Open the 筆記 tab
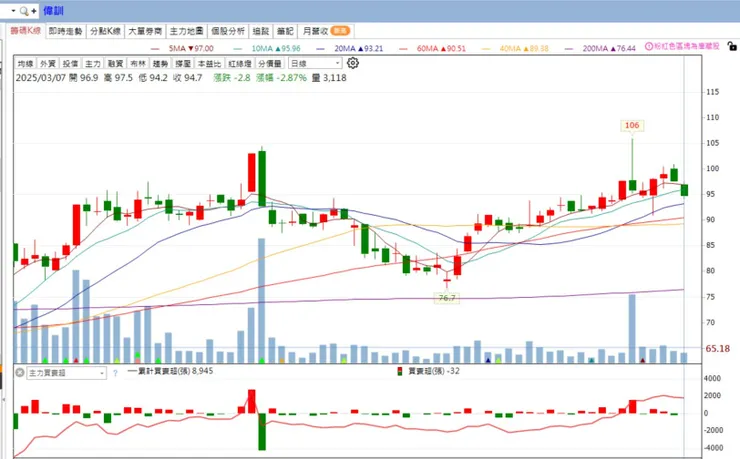740x459 pixels. click(x=285, y=31)
